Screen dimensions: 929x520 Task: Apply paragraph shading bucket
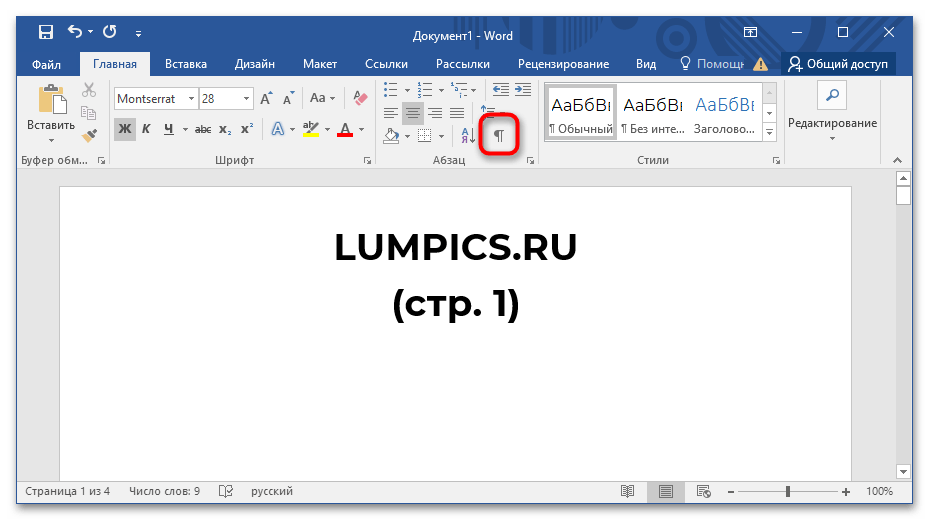pyautogui.click(x=391, y=136)
